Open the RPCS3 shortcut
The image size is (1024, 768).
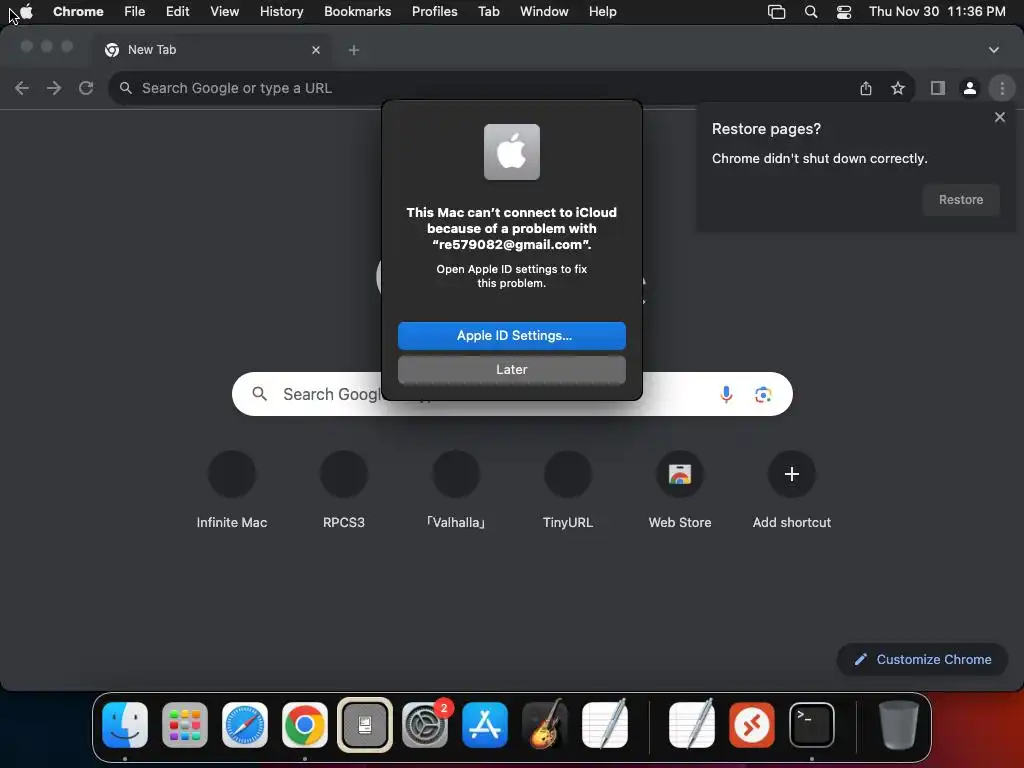click(x=344, y=490)
